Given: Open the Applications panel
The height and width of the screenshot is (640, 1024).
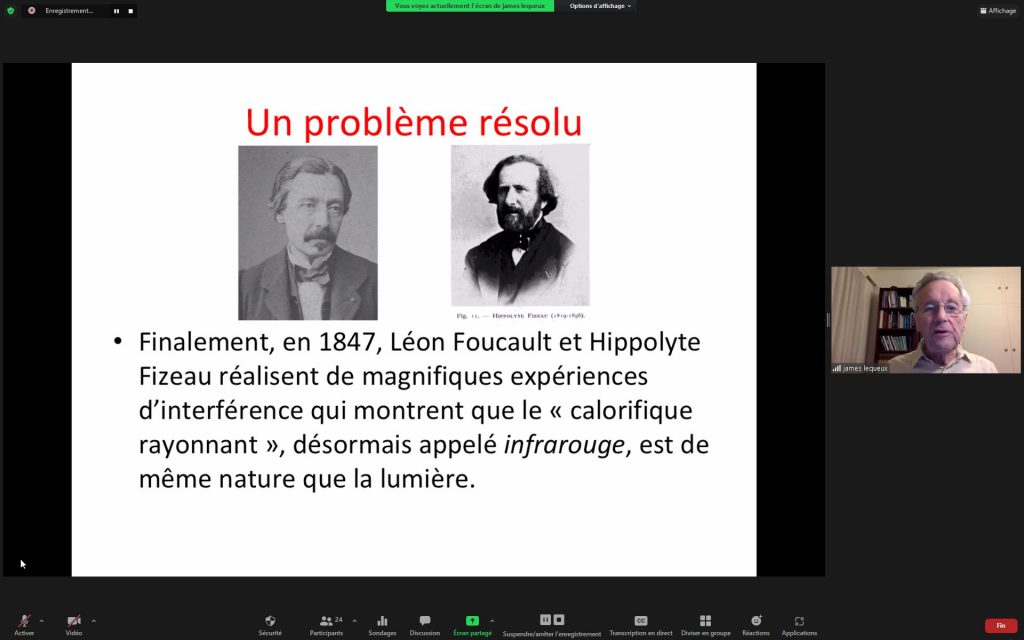Looking at the screenshot, I should [799, 624].
